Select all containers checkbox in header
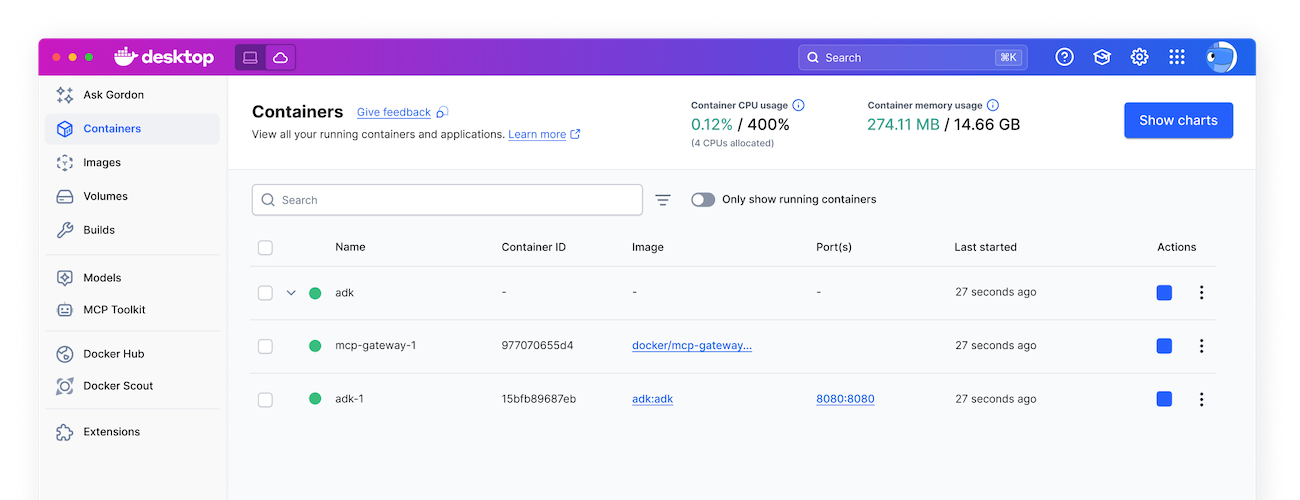The width and height of the screenshot is (1300, 500). [265, 248]
